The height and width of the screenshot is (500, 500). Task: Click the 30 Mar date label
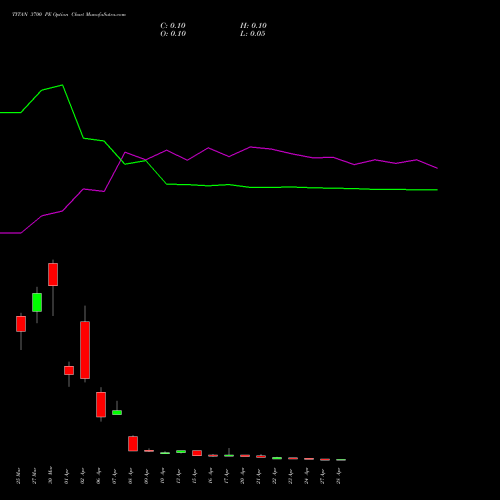tap(50, 476)
